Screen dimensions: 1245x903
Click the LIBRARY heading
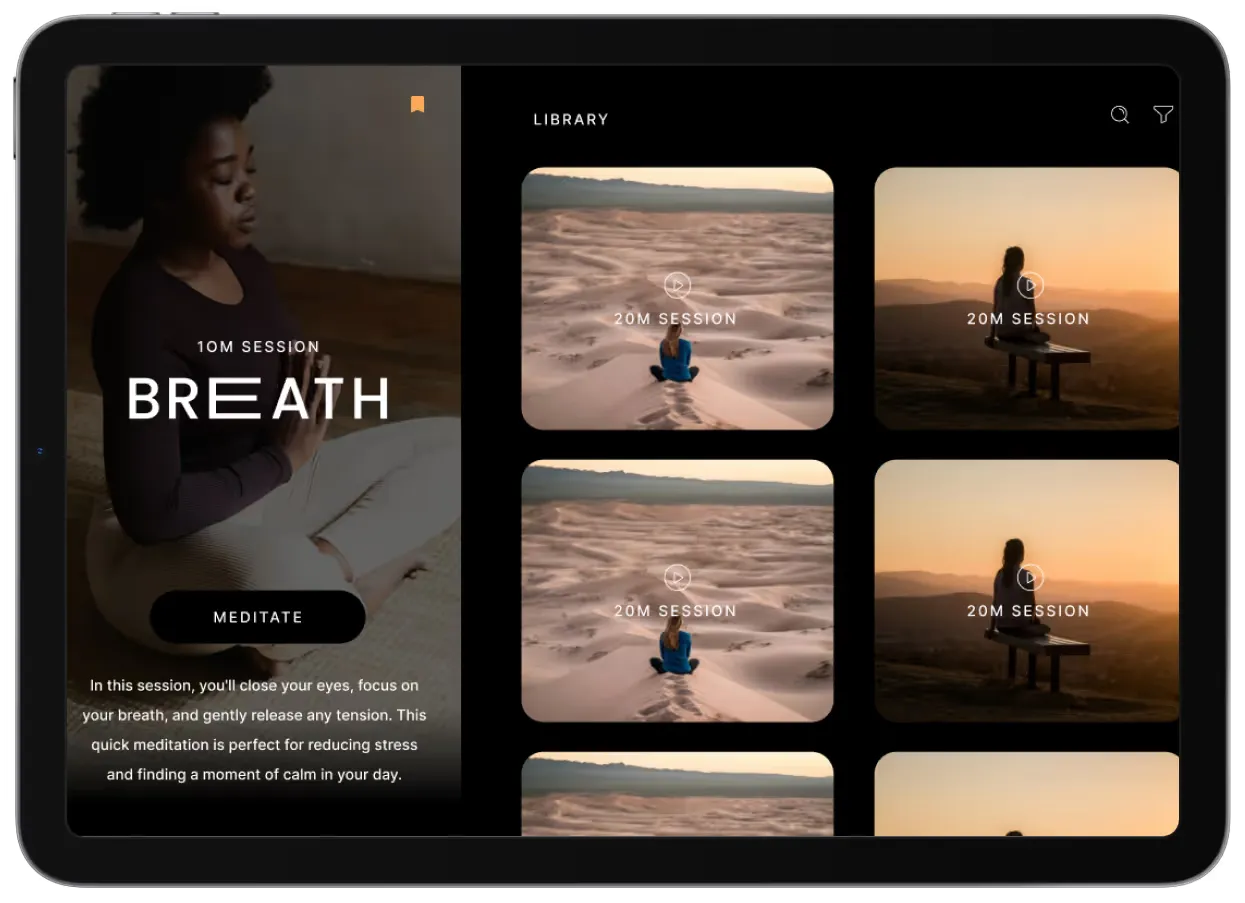[571, 119]
